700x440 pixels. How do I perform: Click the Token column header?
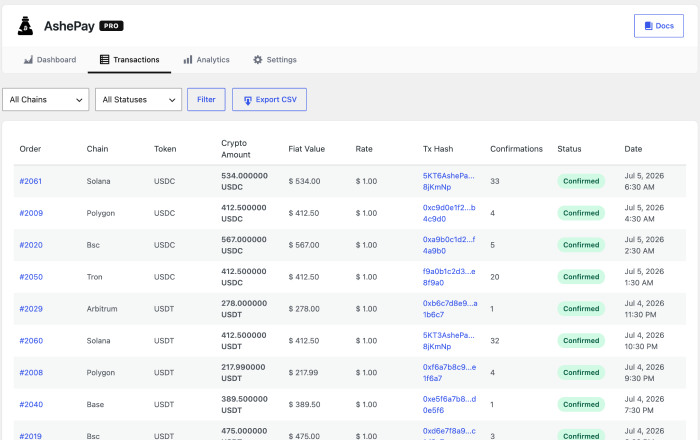[x=165, y=149]
